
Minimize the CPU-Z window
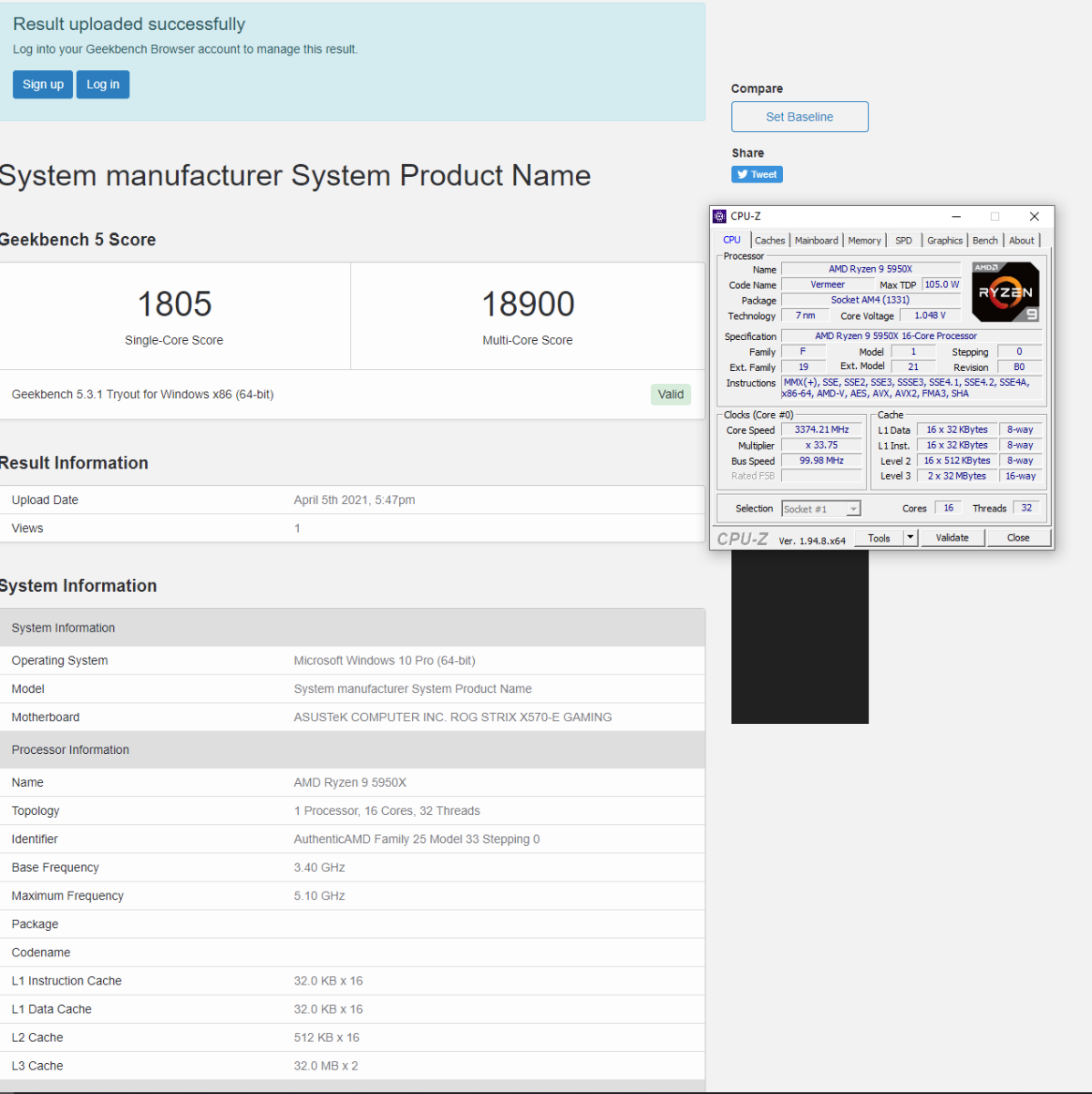tap(956, 217)
